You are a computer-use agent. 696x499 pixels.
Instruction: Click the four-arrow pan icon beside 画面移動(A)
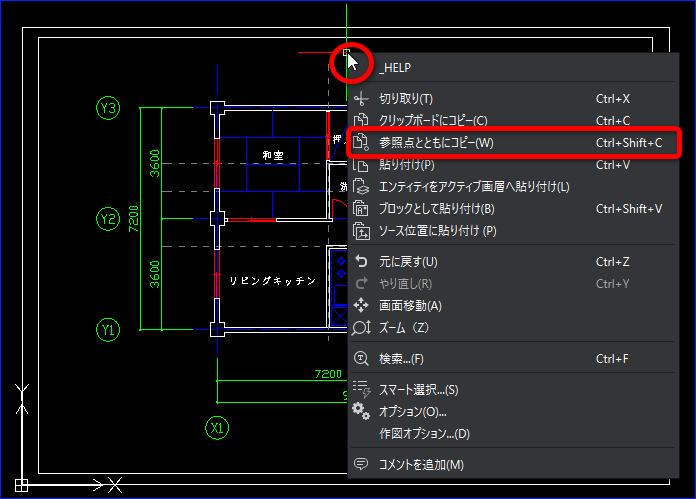click(x=361, y=305)
